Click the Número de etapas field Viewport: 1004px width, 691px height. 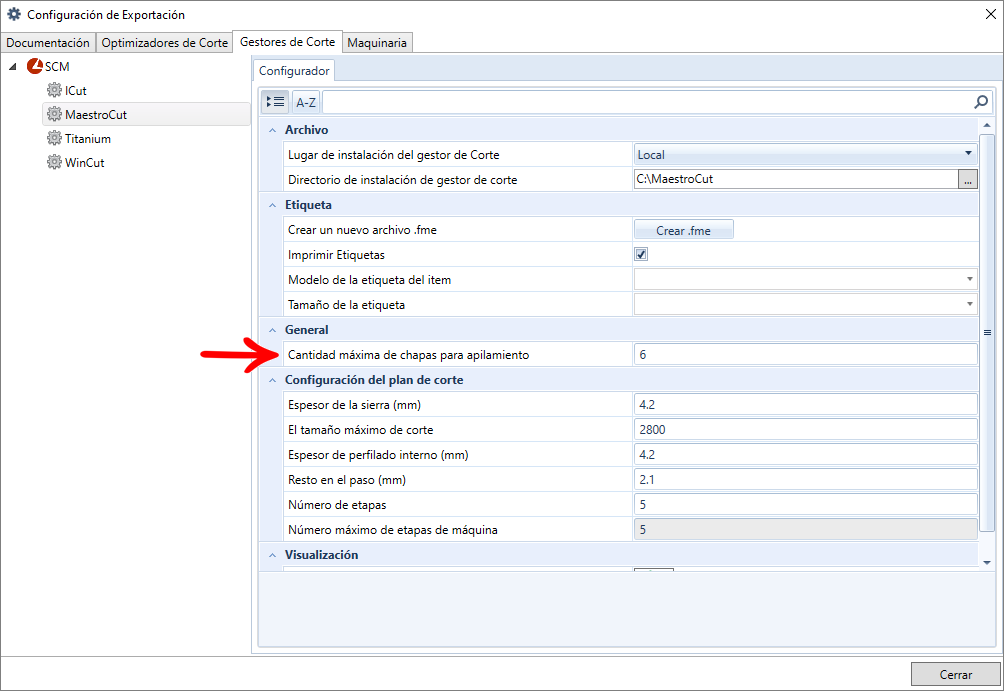[806, 504]
